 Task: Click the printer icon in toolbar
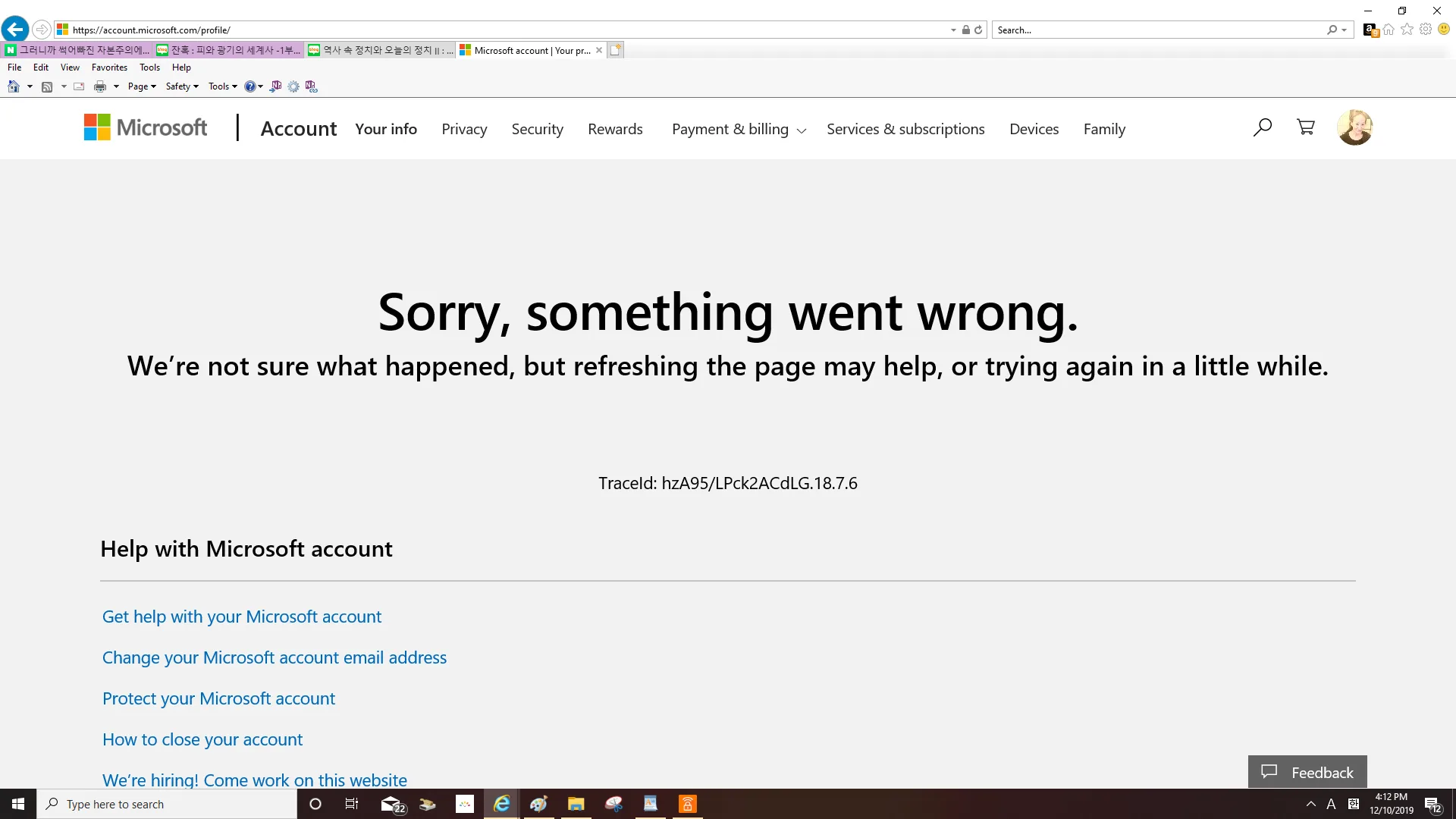coord(100,86)
